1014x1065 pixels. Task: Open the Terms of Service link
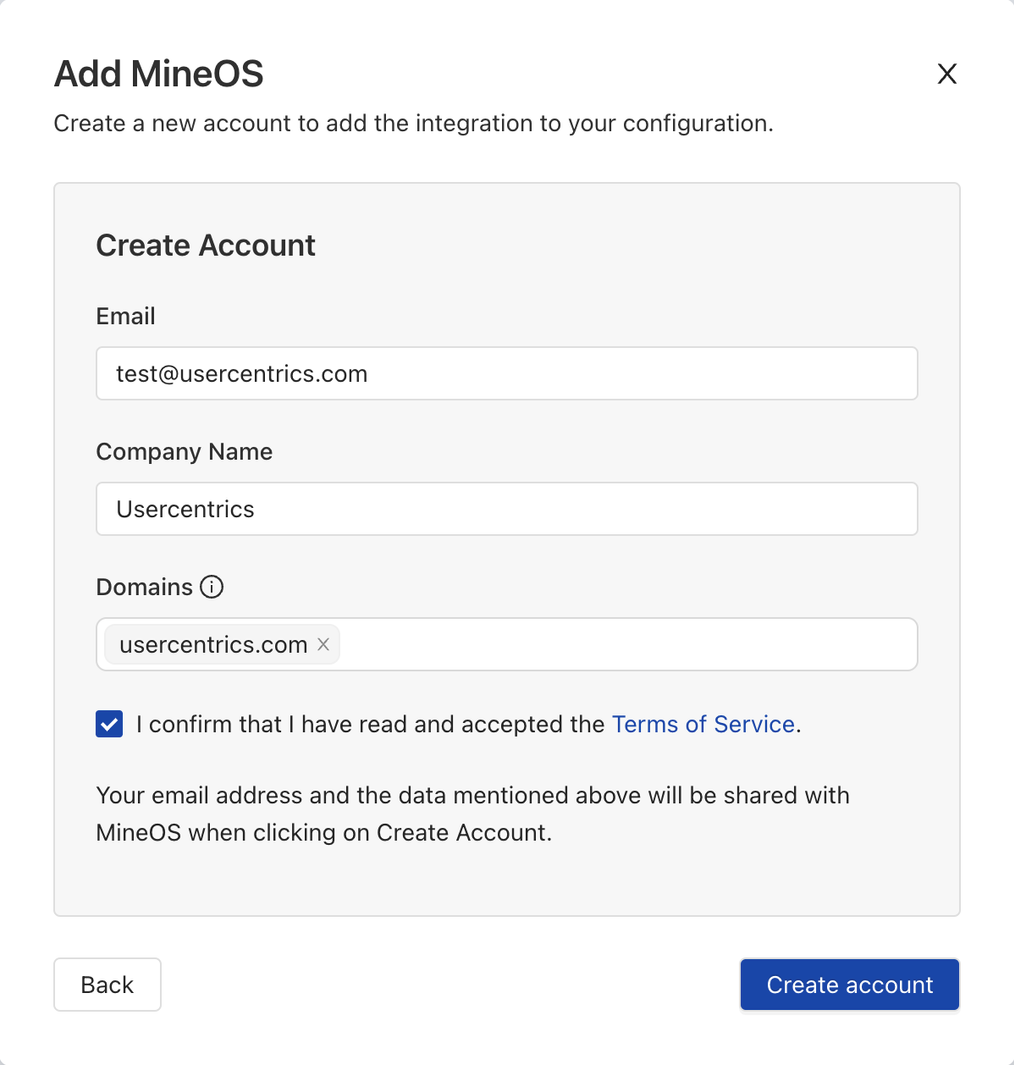coord(703,724)
